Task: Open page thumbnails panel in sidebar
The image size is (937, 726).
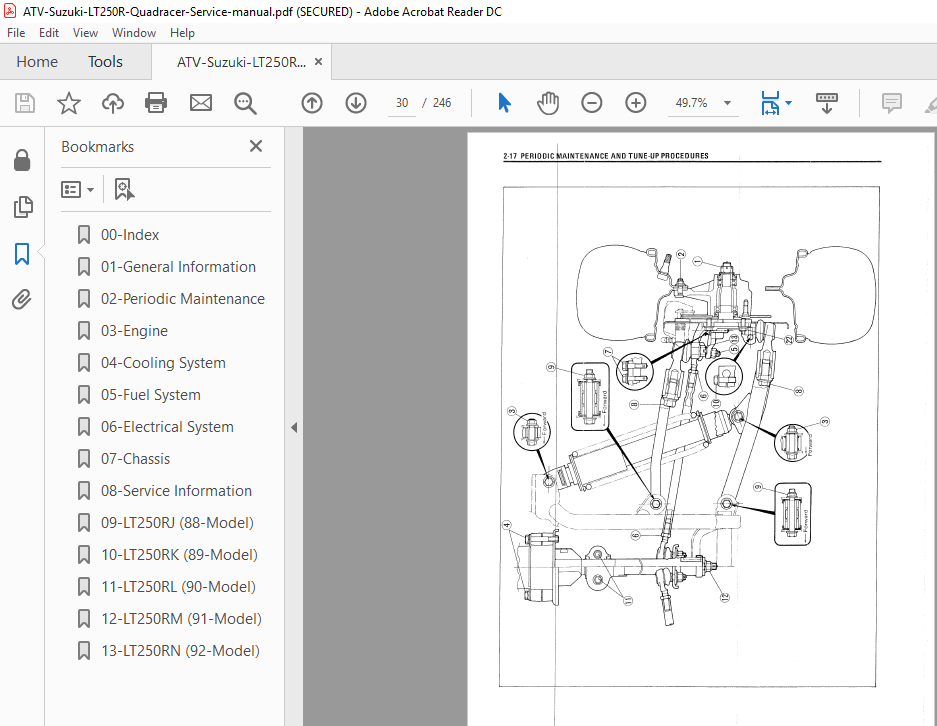Action: point(22,207)
